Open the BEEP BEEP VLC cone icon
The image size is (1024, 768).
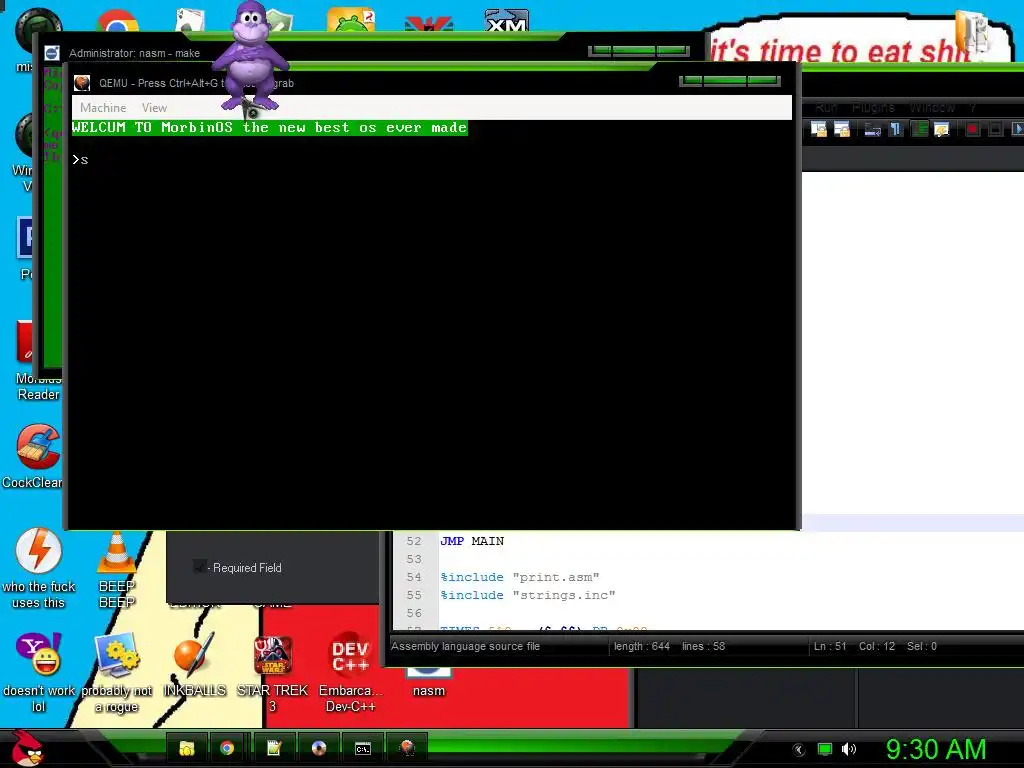coord(116,569)
